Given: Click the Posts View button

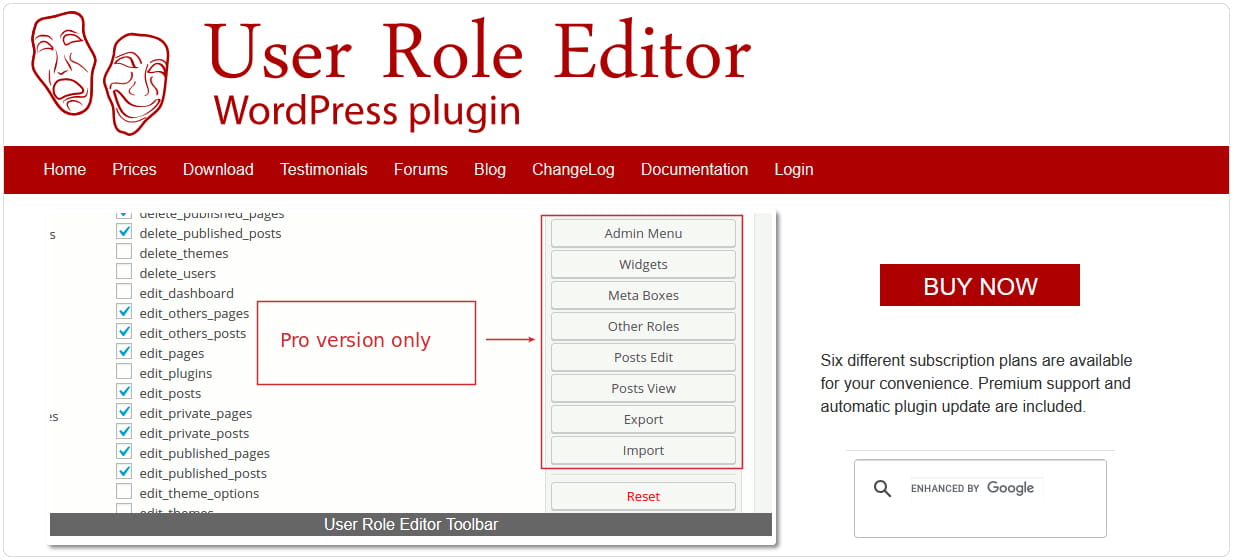Looking at the screenshot, I should [x=643, y=388].
